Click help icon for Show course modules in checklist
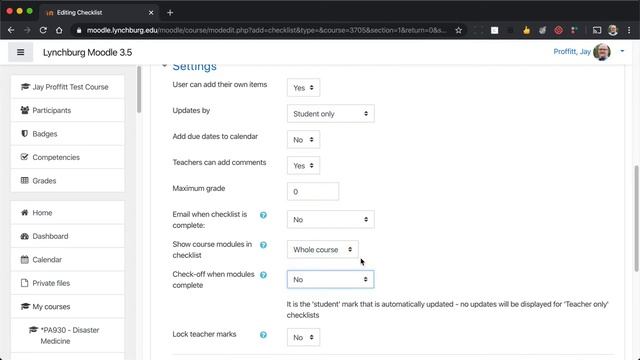The image size is (640, 360). [x=263, y=245]
